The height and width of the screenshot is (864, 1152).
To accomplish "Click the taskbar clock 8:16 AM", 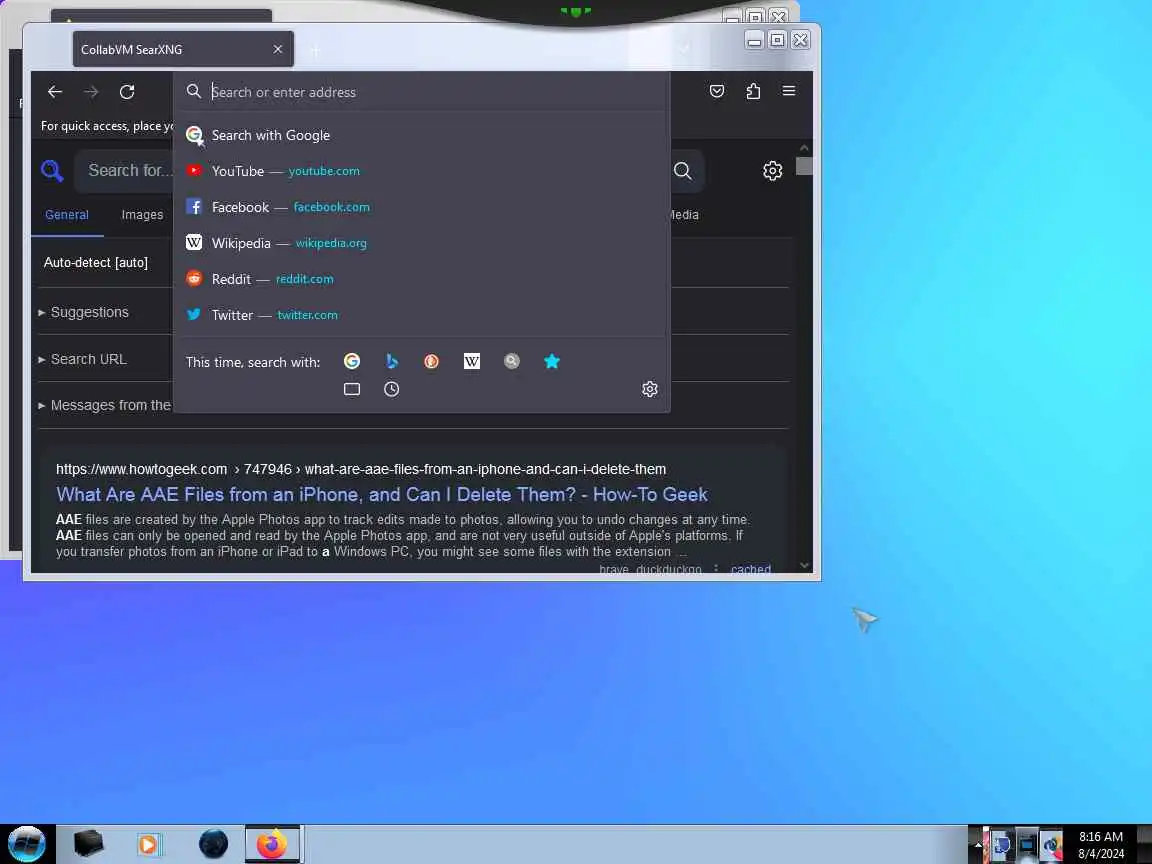I will (1101, 837).
